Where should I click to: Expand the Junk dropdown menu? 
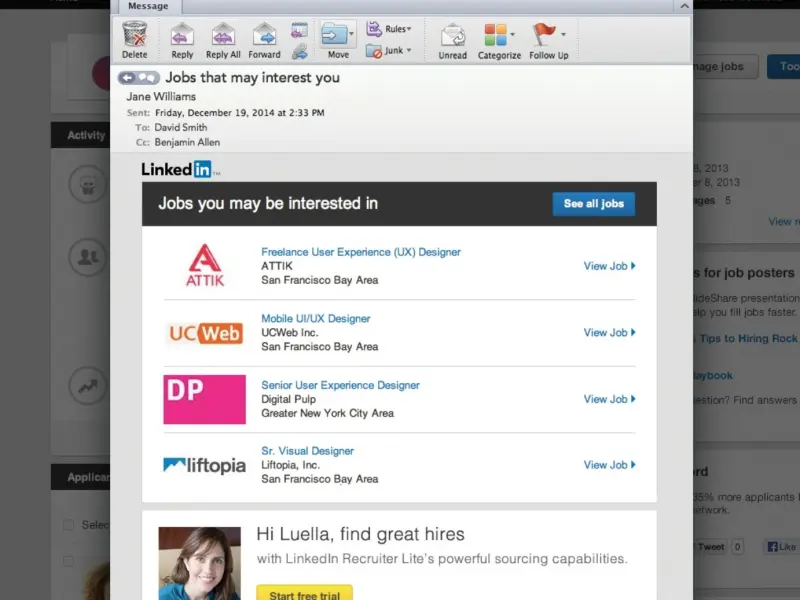coord(389,50)
